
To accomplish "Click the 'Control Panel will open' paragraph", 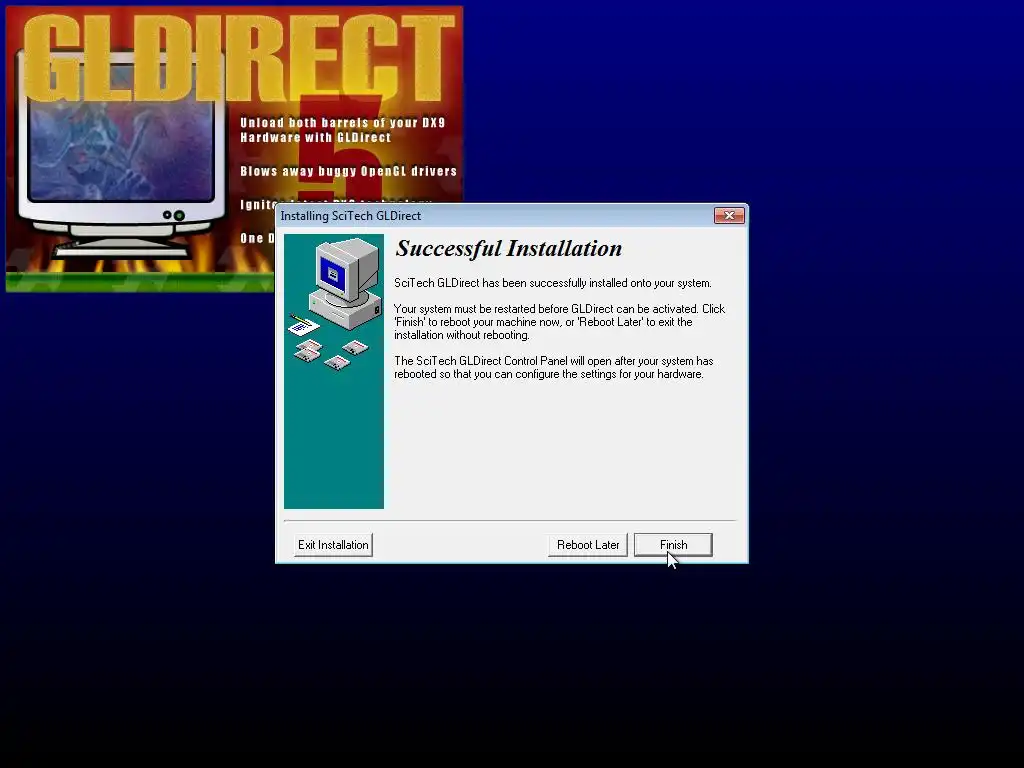I will pyautogui.click(x=554, y=368).
